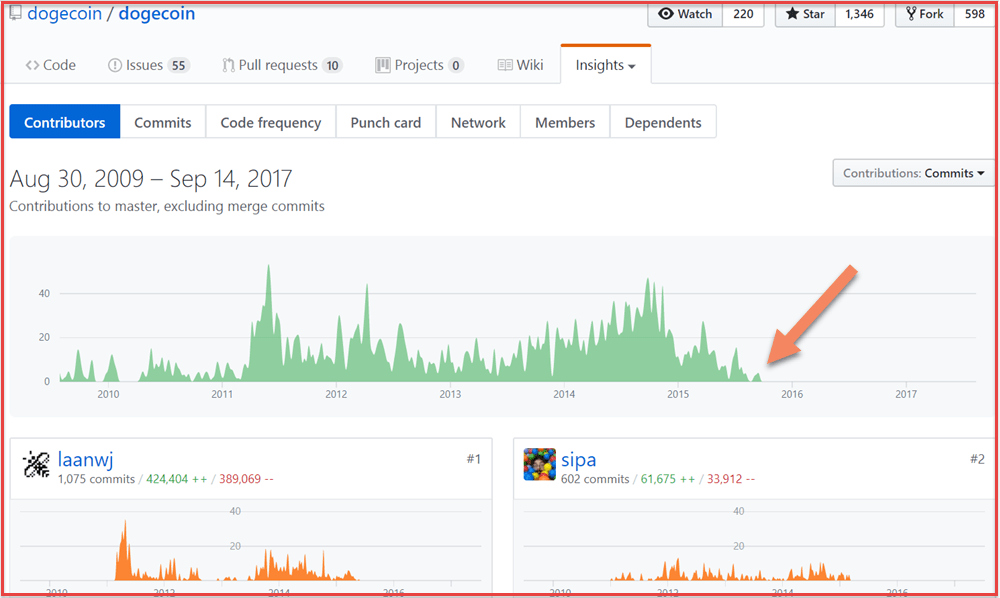Click the 2016 axis label on main graph

(x=792, y=394)
